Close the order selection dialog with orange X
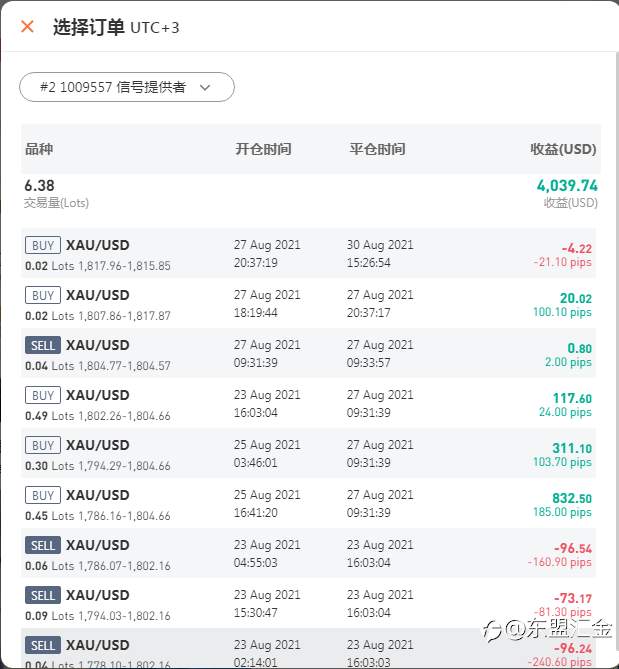This screenshot has height=669, width=619. (x=27, y=26)
